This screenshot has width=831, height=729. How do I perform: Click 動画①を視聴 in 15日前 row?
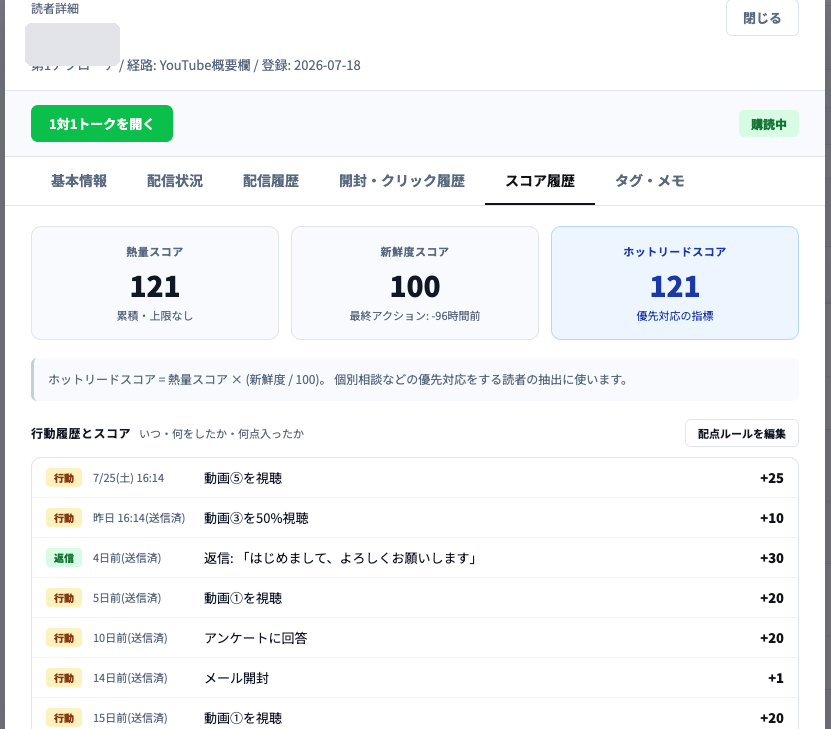tap(243, 718)
